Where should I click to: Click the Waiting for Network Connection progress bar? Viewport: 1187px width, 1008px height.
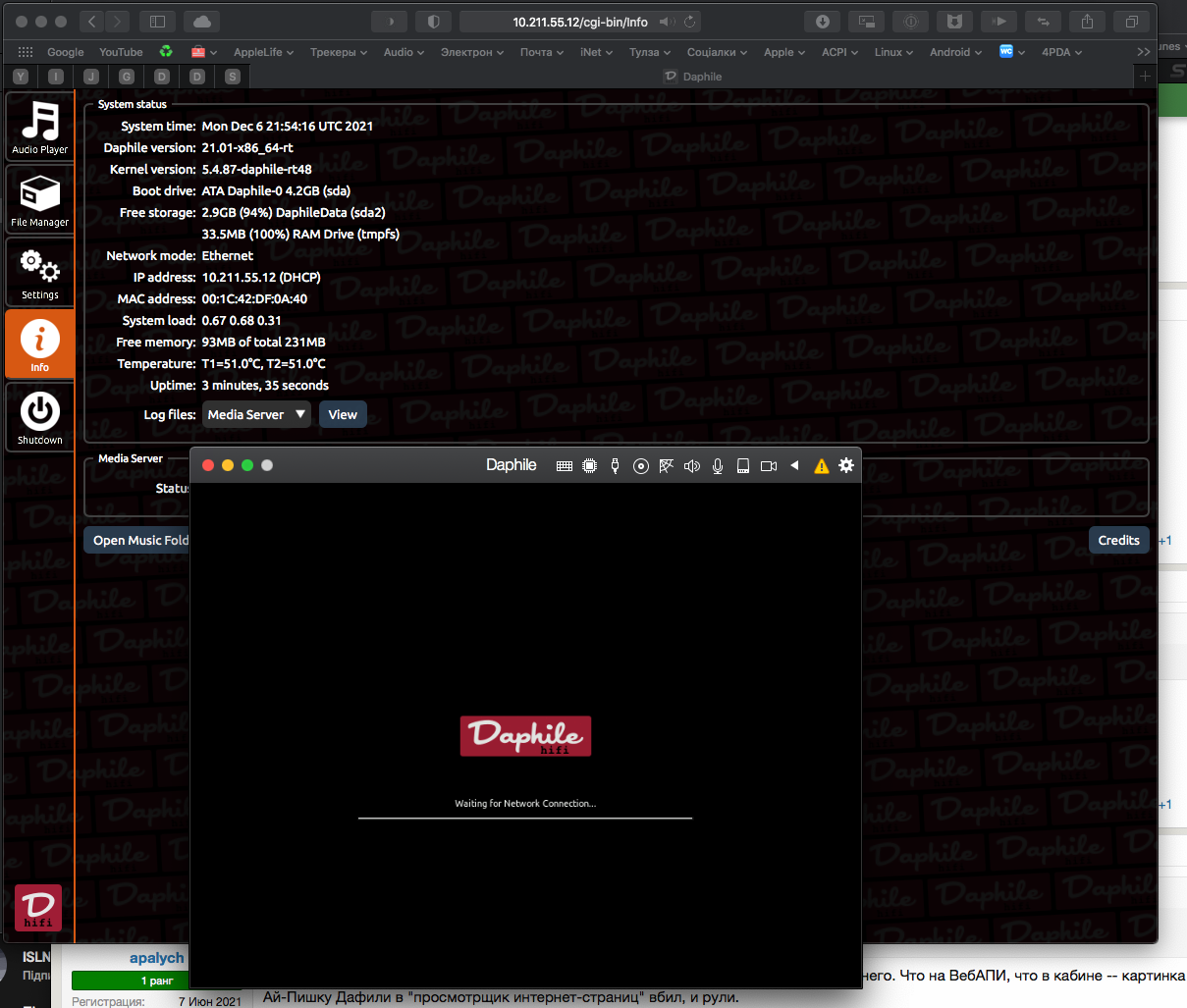[x=525, y=818]
